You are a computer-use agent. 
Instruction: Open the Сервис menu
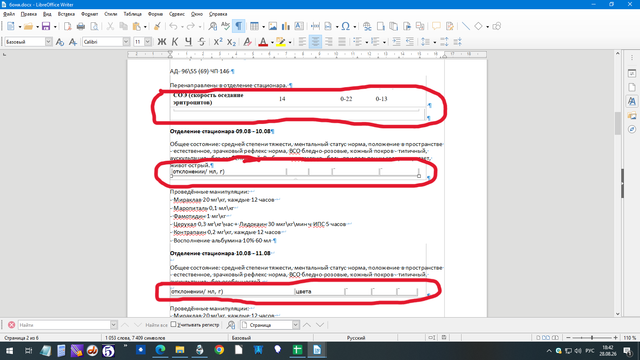pos(176,14)
